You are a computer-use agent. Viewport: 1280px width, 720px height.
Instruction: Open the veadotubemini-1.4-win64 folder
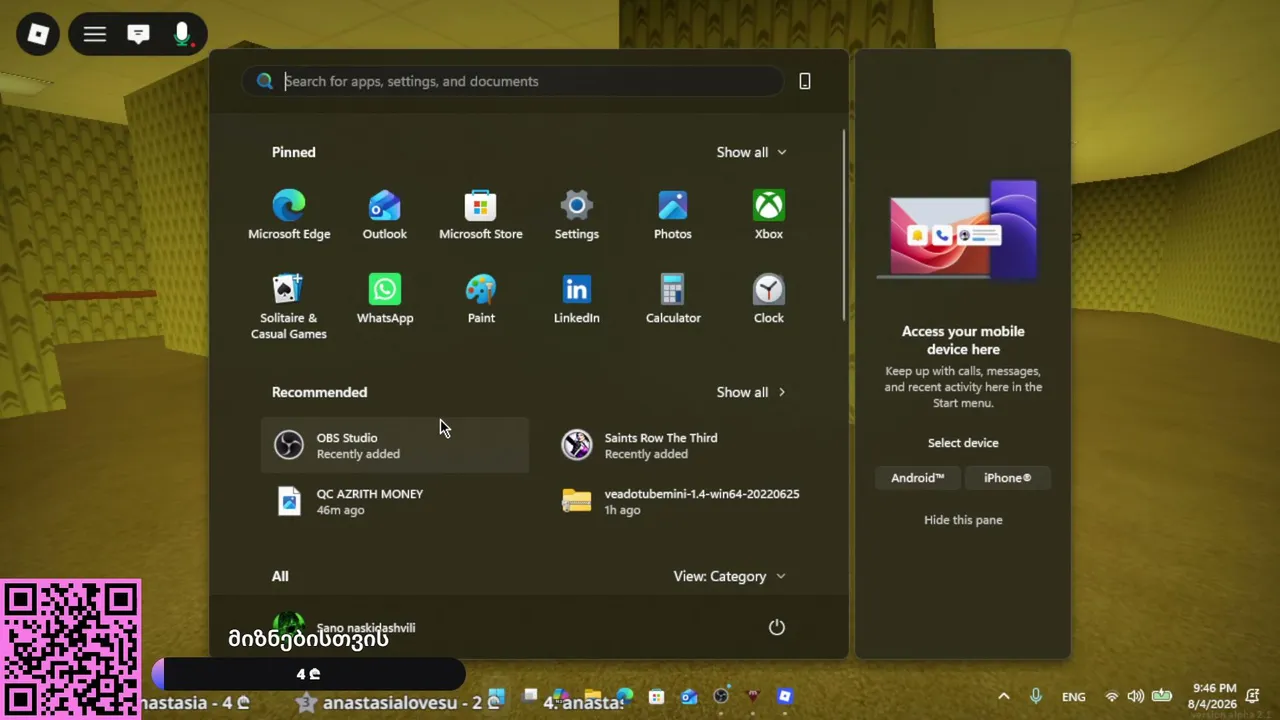683,501
